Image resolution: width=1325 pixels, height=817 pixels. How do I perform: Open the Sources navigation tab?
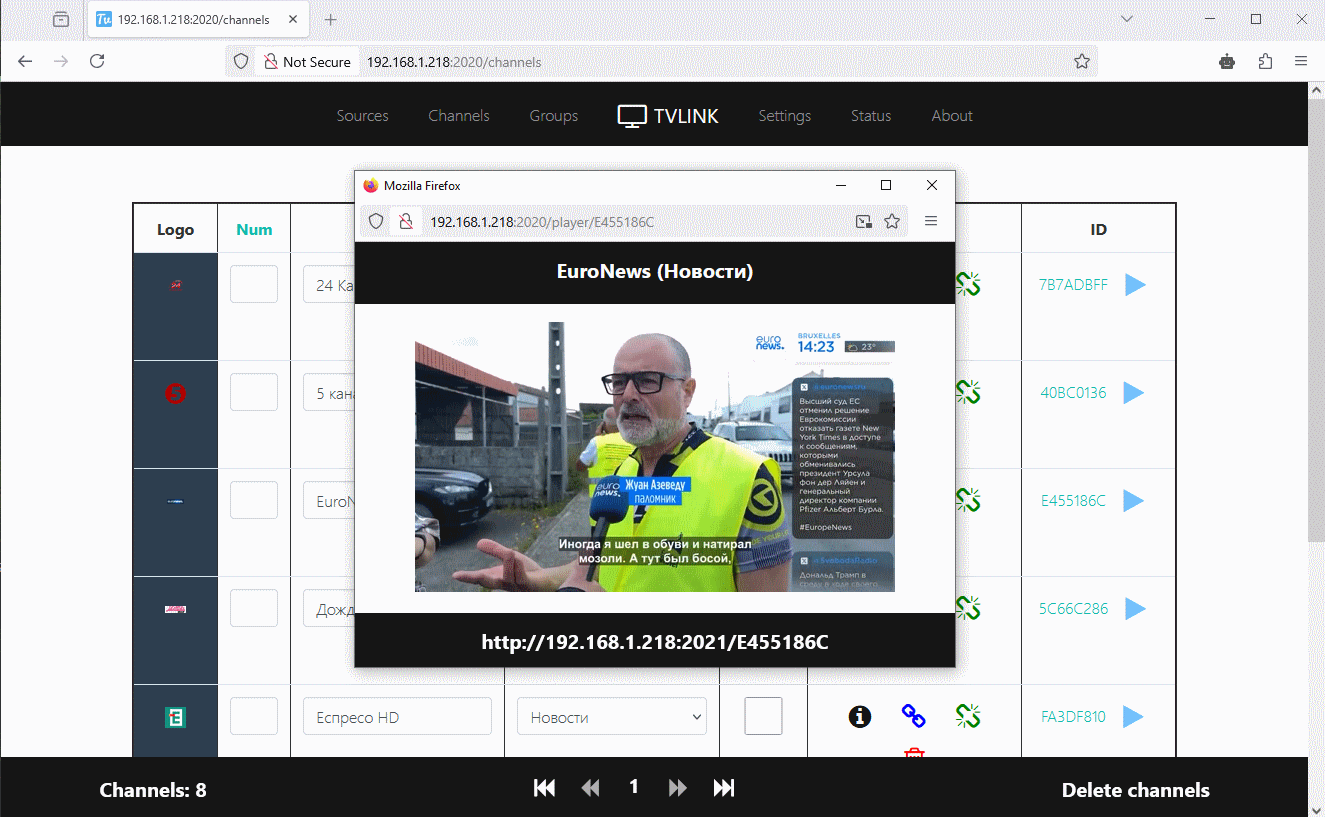pyautogui.click(x=362, y=116)
